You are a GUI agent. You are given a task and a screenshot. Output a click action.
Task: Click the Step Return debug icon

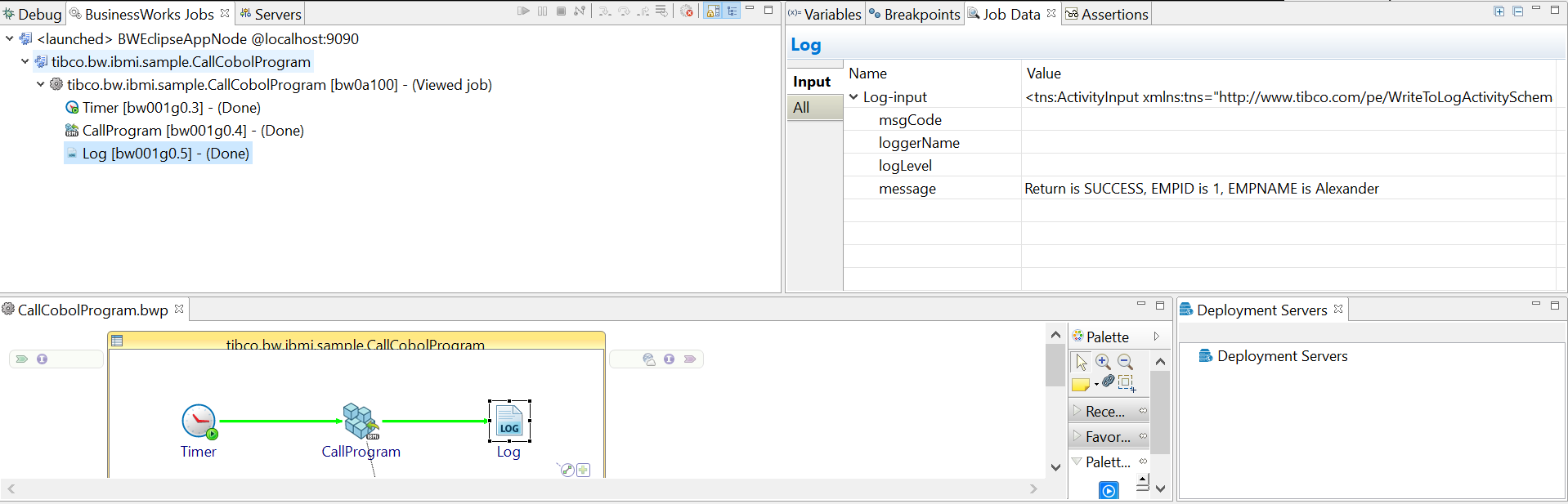(643, 11)
